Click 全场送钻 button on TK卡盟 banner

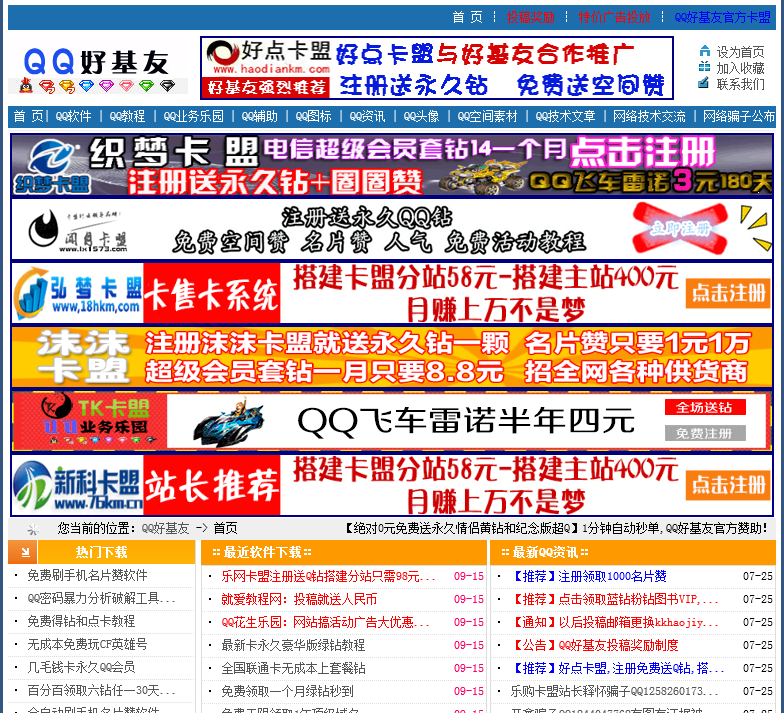(x=705, y=408)
